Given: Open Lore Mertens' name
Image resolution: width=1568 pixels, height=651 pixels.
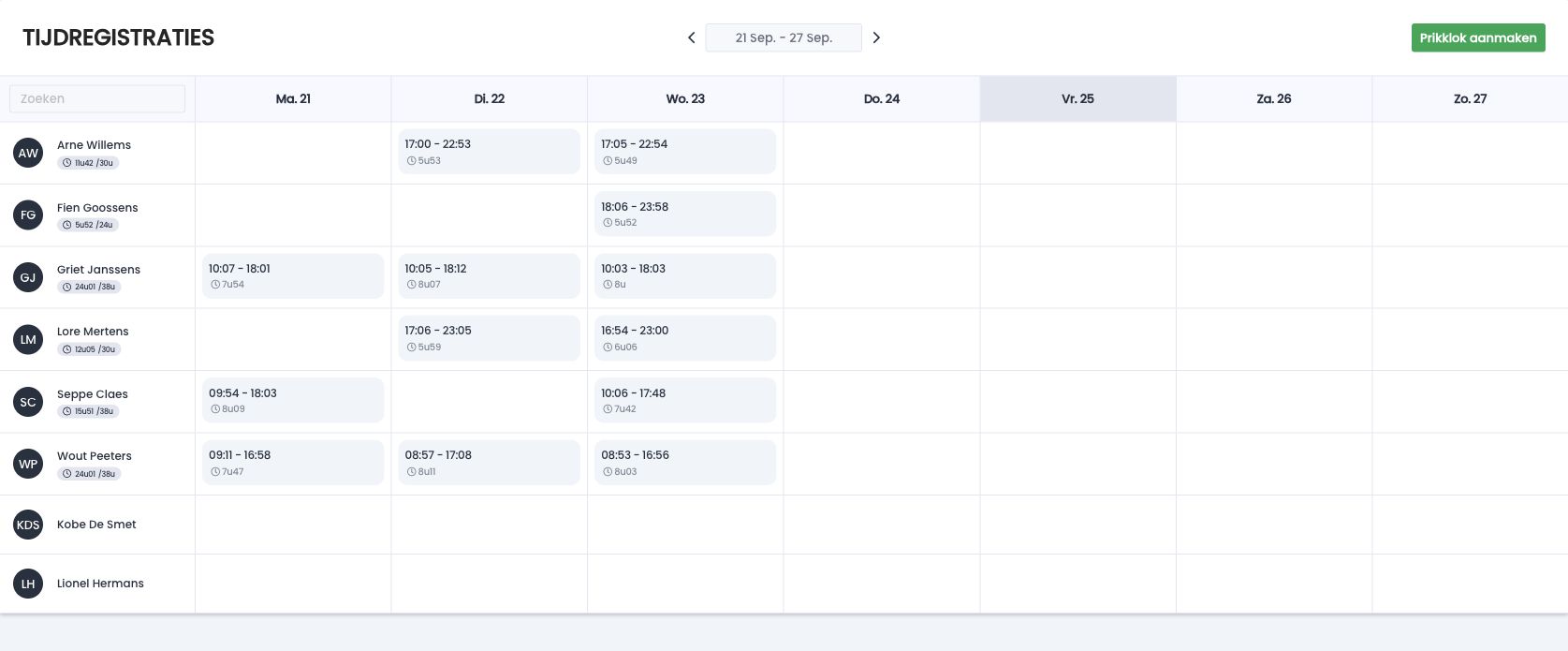Looking at the screenshot, I should [x=93, y=332].
